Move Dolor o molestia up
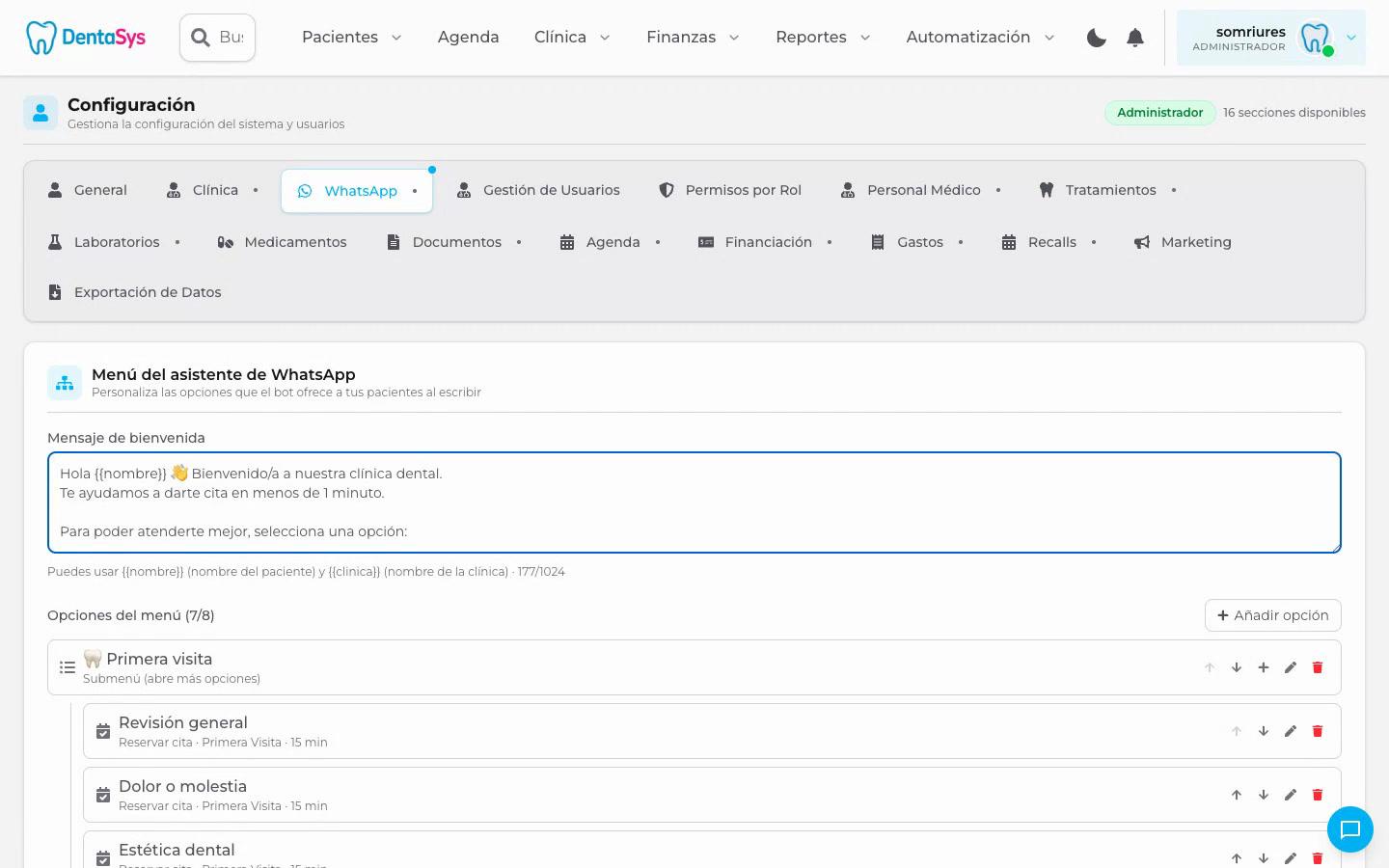This screenshot has height=868, width=1389. tap(1237, 795)
